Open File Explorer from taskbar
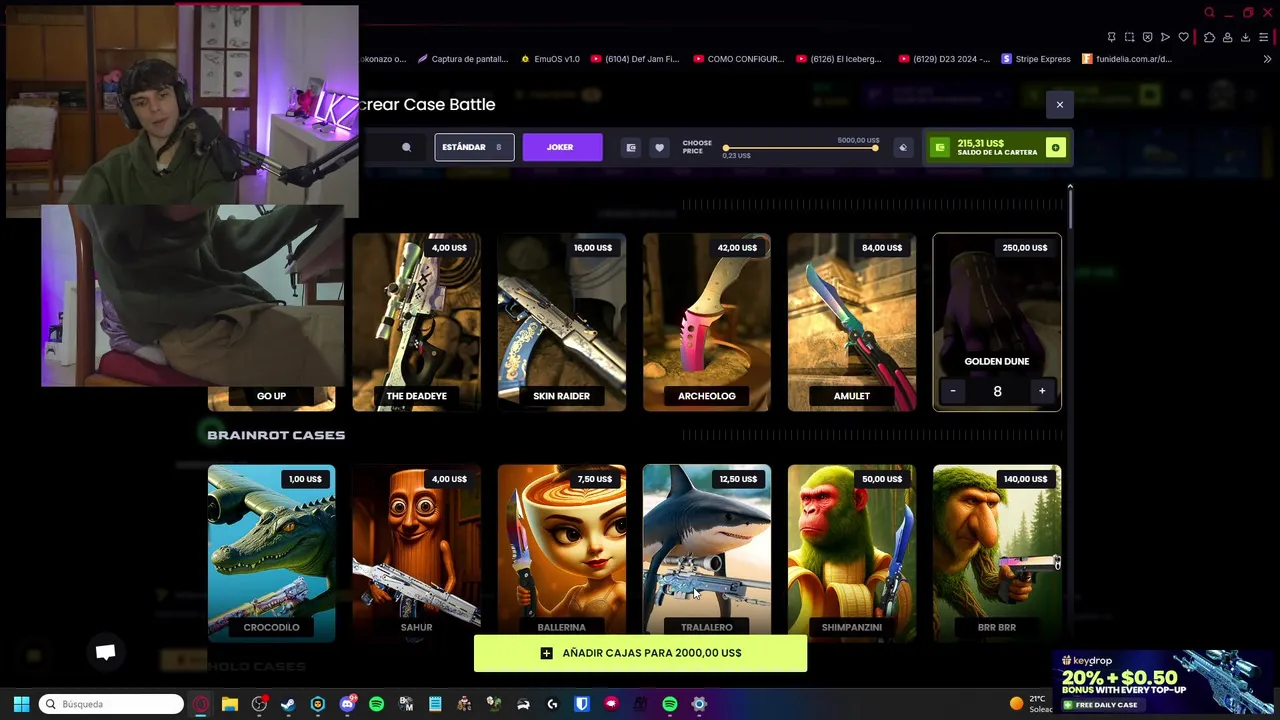This screenshot has height=720, width=1280. pyautogui.click(x=230, y=704)
